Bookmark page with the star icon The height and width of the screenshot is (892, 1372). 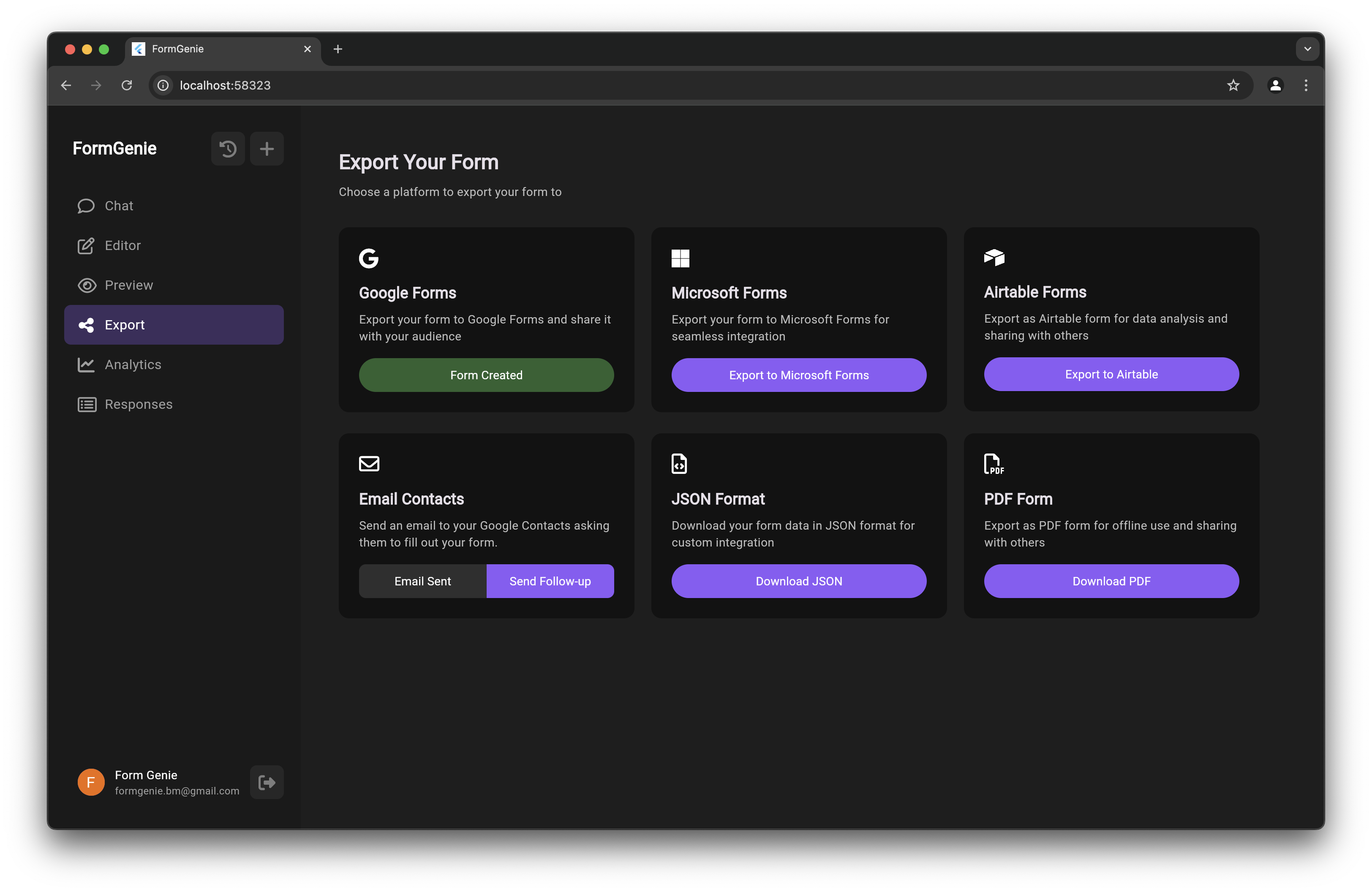click(x=1233, y=85)
